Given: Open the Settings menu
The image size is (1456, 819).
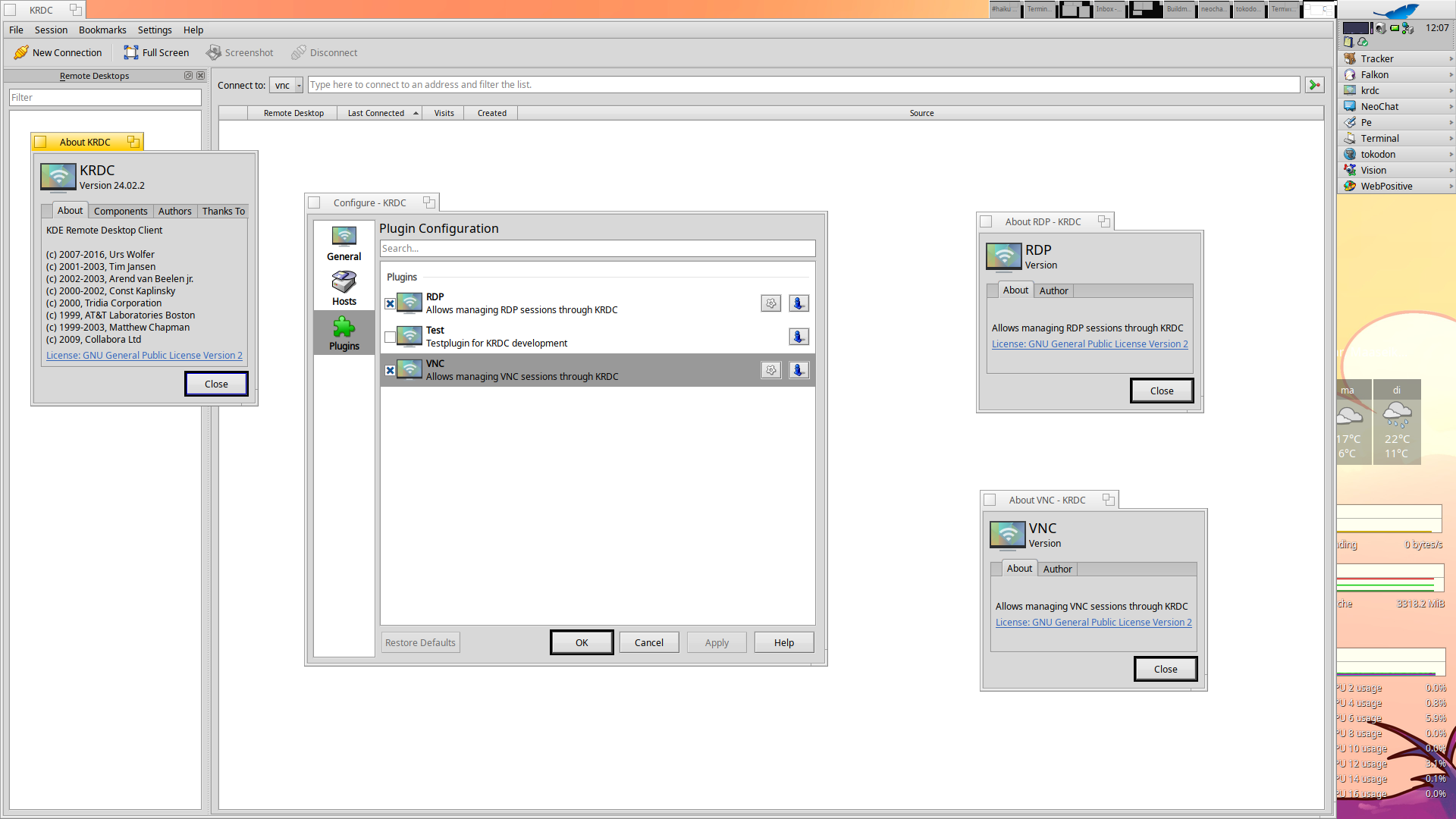Looking at the screenshot, I should tap(155, 30).
